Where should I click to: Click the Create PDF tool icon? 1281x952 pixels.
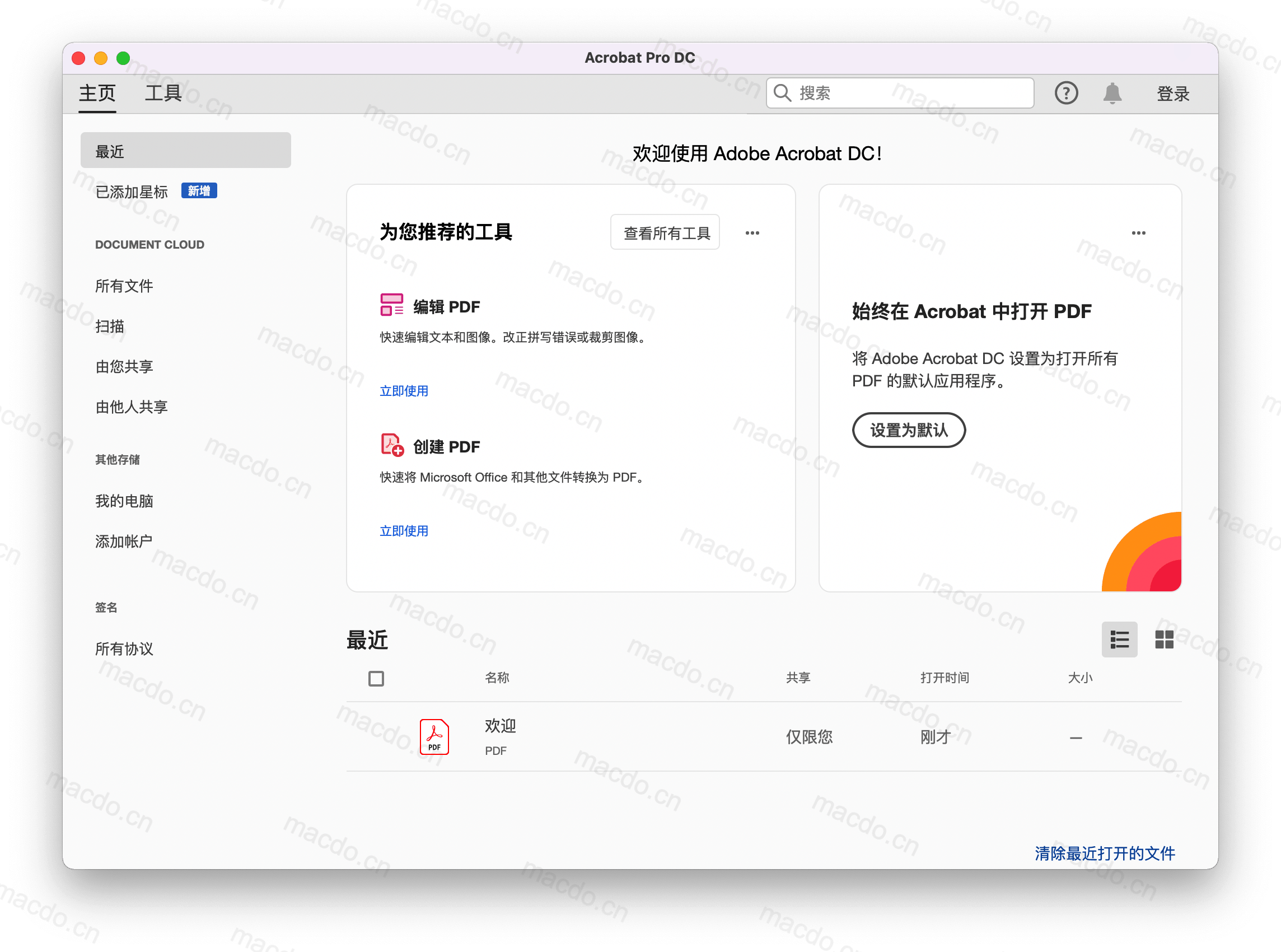392,445
